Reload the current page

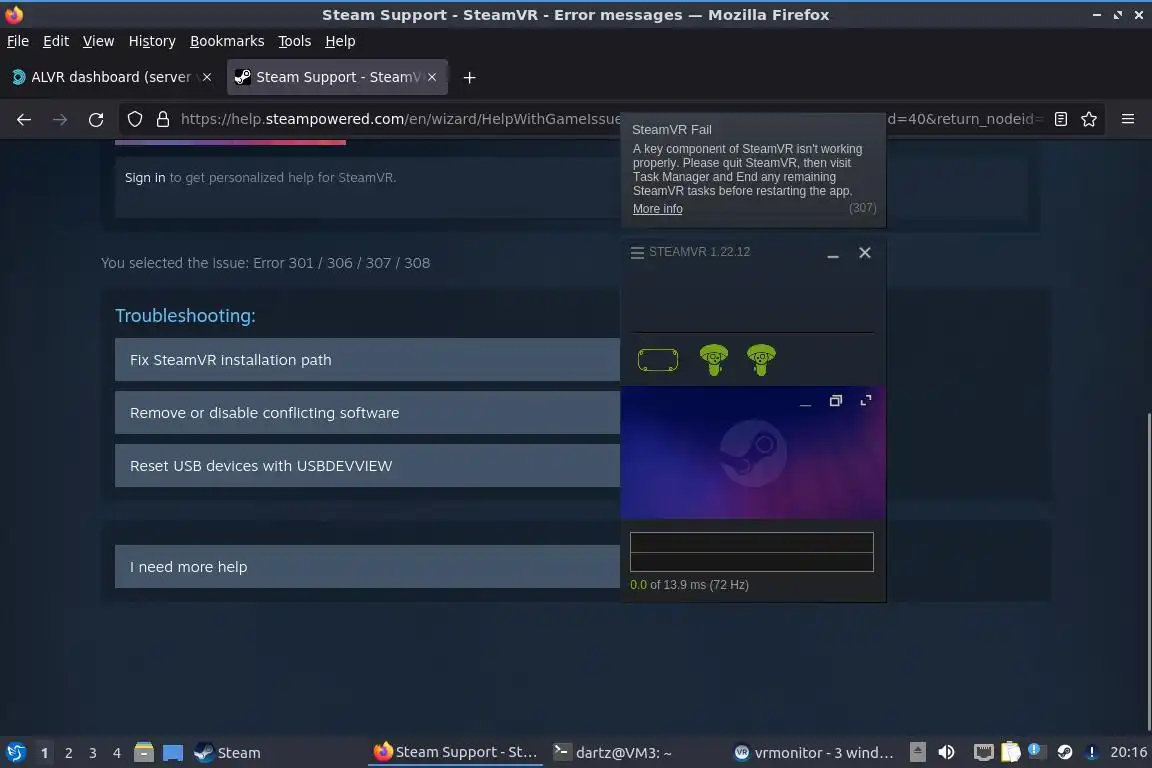pyautogui.click(x=96, y=119)
